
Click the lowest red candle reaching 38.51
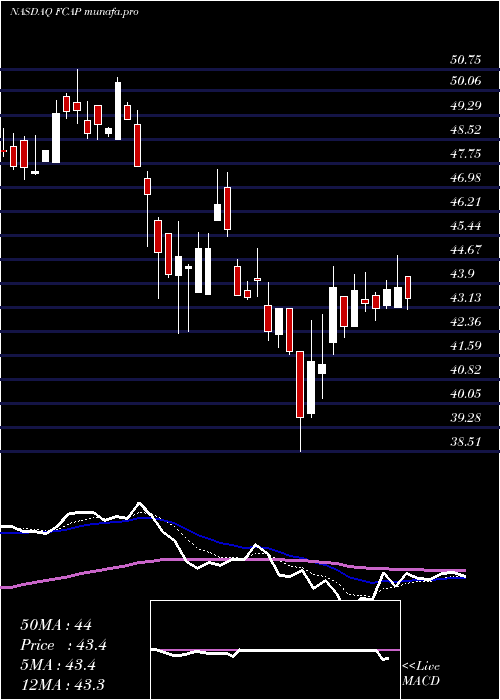point(300,384)
